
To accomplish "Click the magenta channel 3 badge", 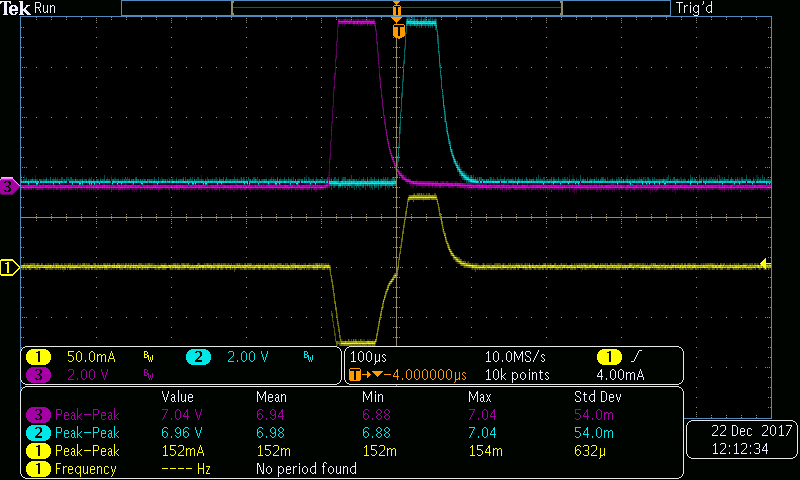I will pos(38,374).
